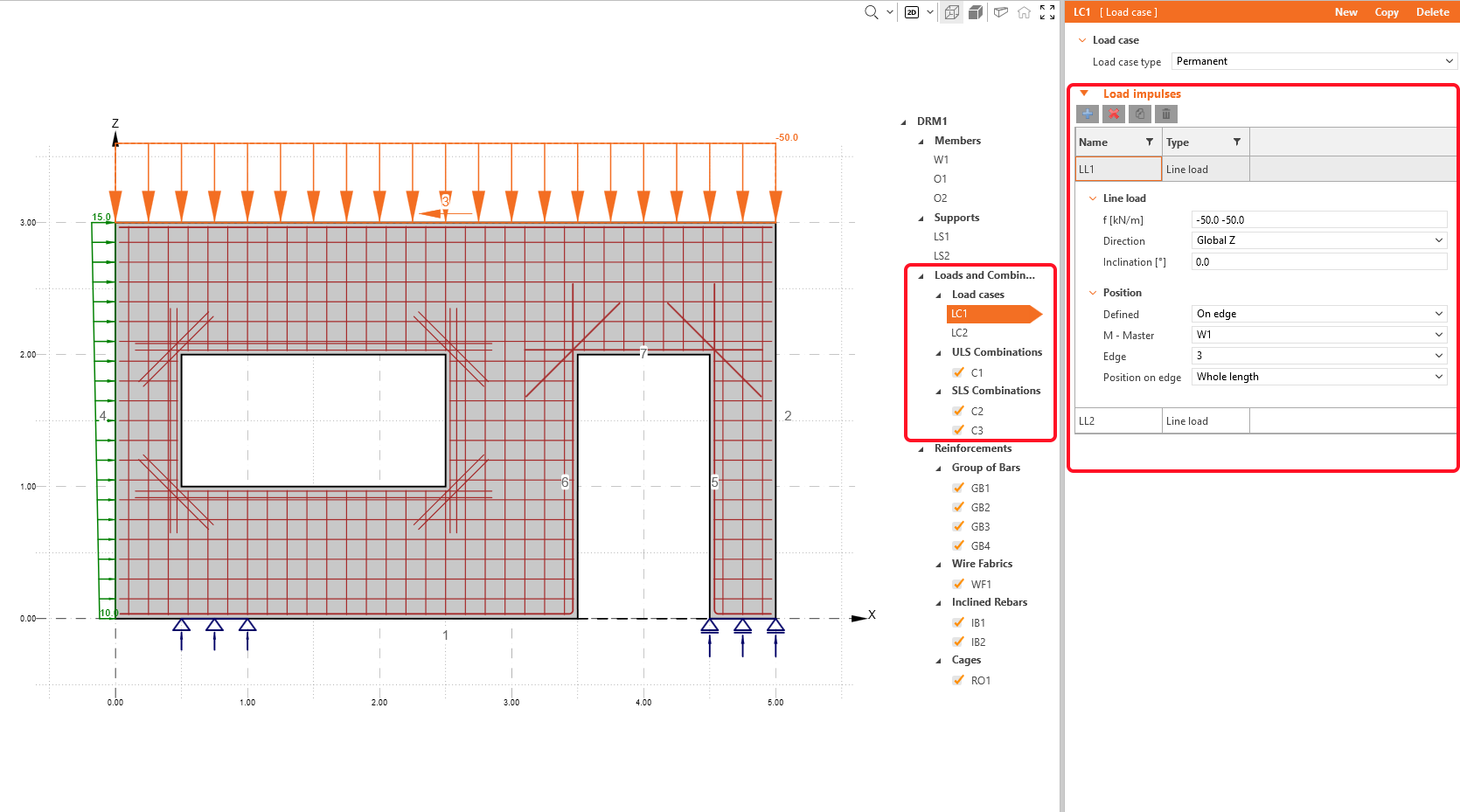Open the Load case type dropdown

[x=1314, y=61]
